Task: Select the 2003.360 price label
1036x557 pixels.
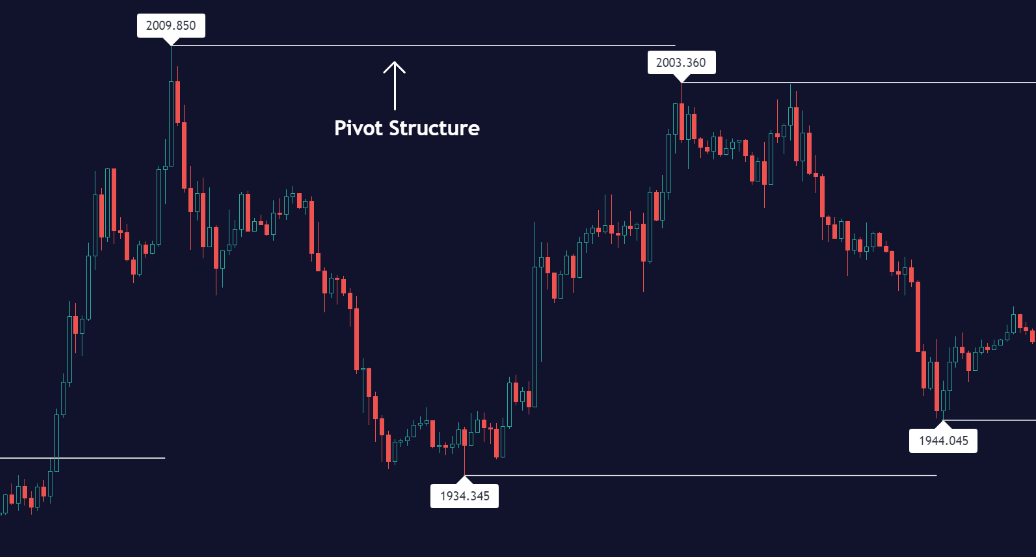Action: pos(680,63)
